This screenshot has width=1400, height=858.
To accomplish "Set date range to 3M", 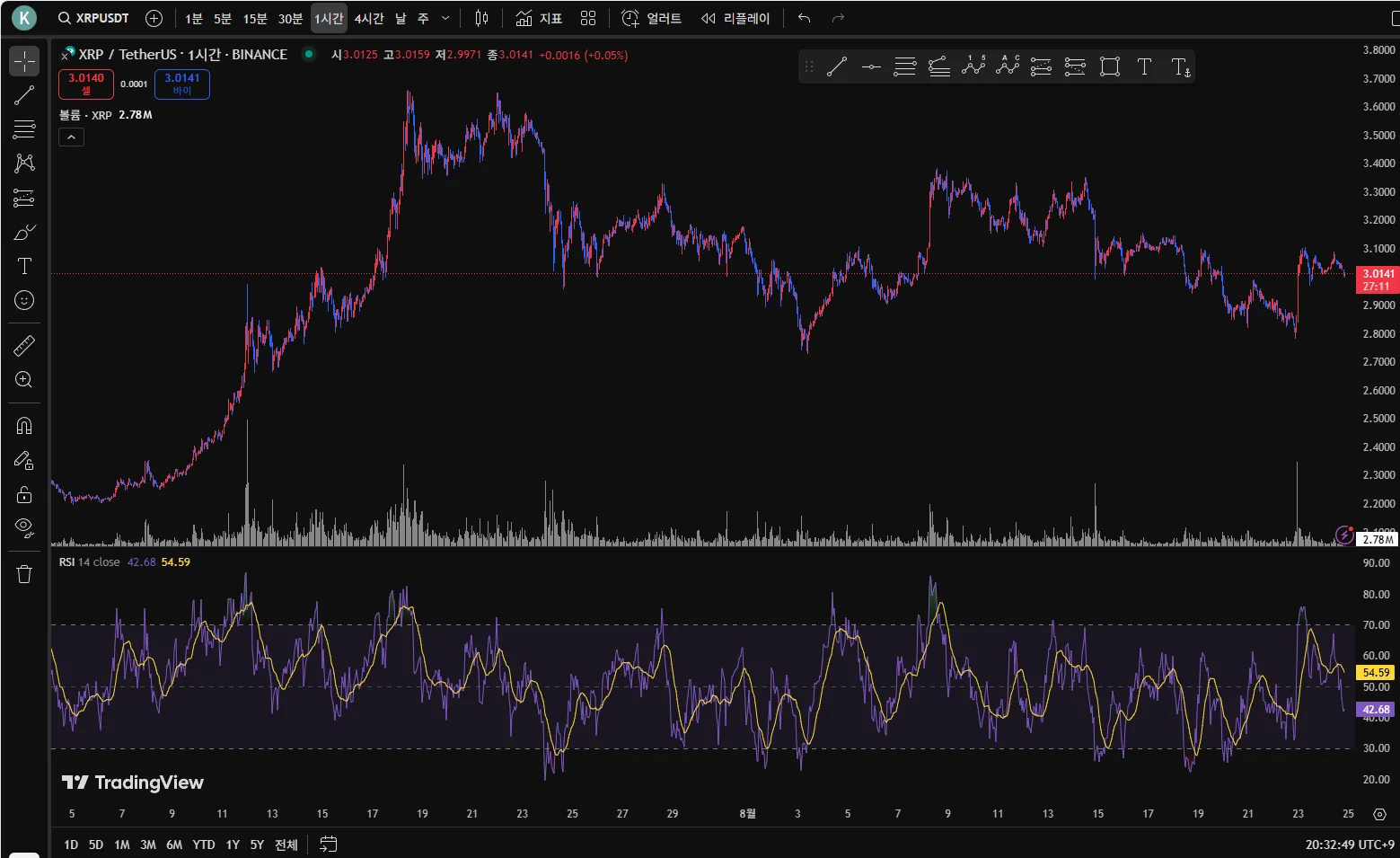I will pos(148,845).
